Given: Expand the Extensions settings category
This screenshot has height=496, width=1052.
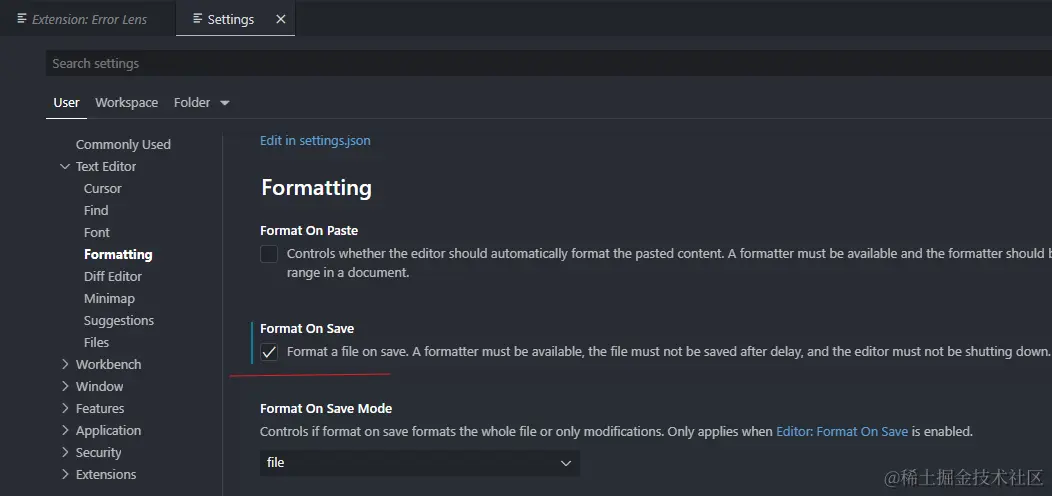Looking at the screenshot, I should (65, 475).
